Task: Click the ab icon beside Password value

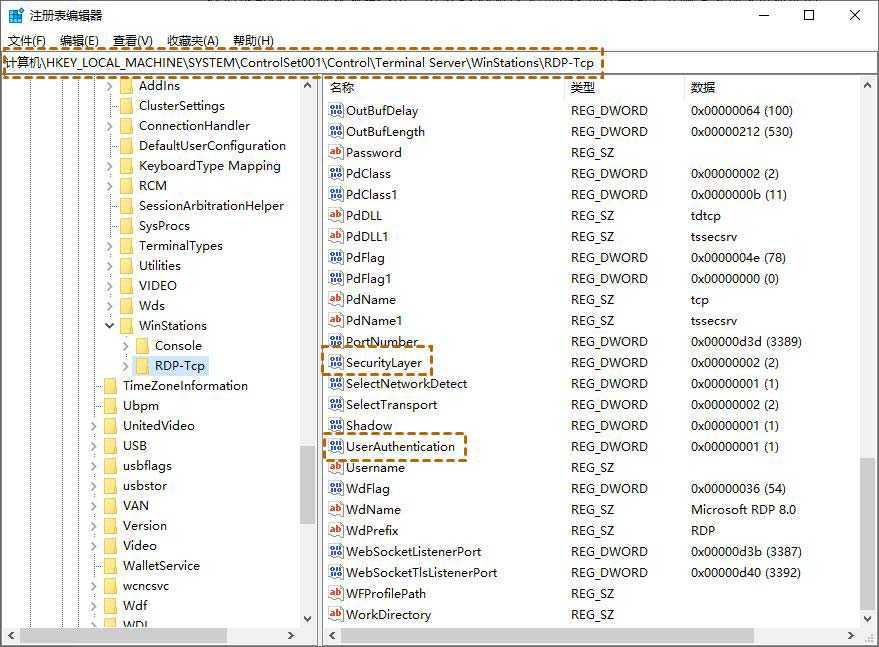Action: coord(338,152)
